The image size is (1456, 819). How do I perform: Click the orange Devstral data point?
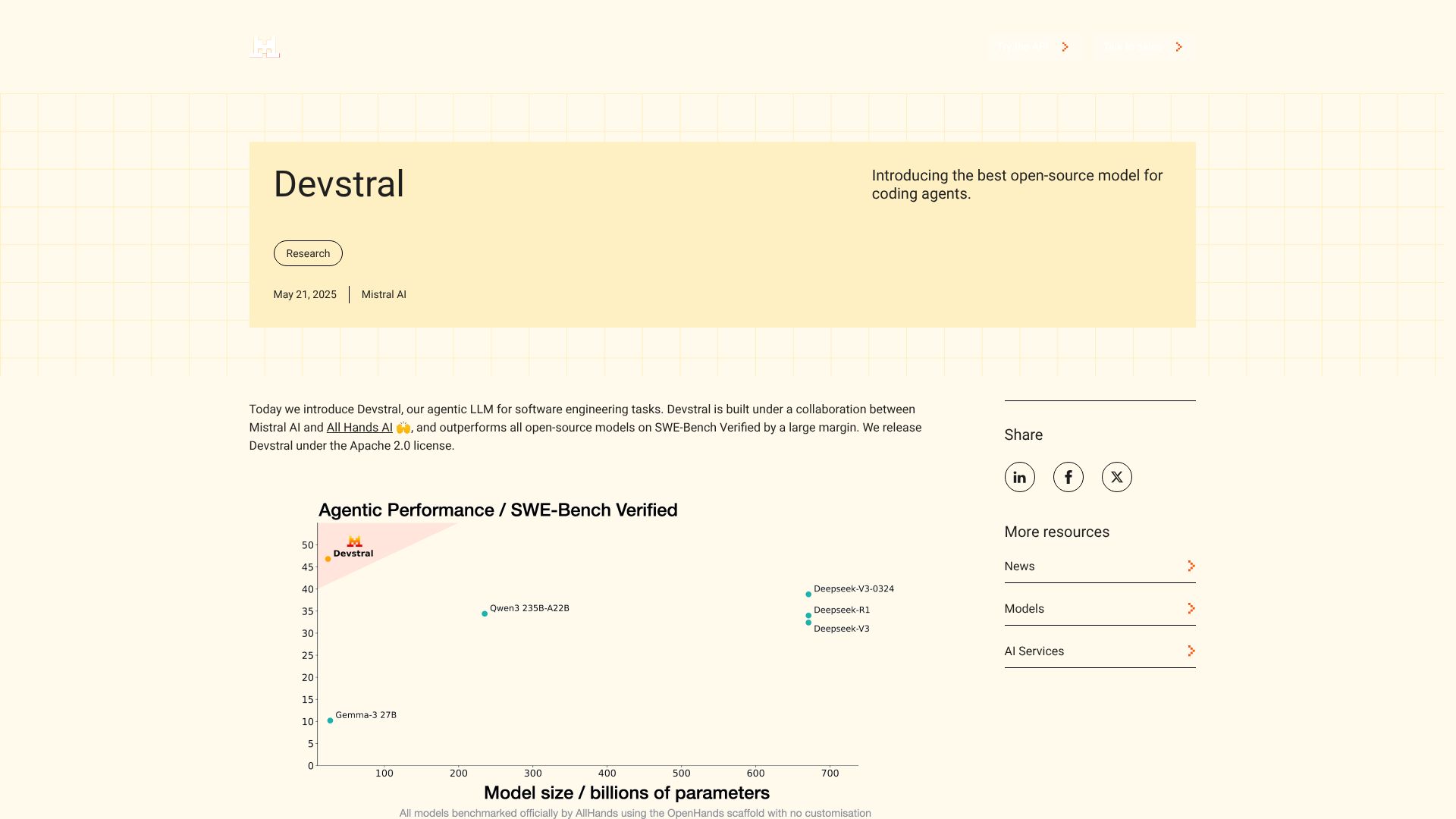328,559
